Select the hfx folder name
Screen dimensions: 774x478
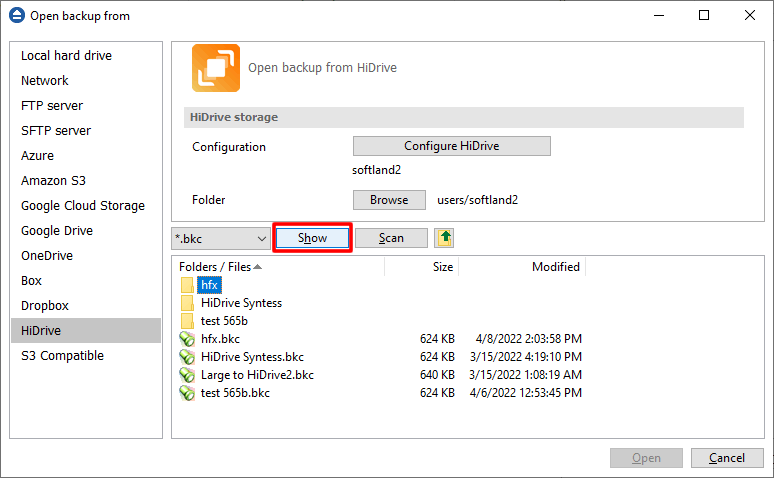pos(209,285)
